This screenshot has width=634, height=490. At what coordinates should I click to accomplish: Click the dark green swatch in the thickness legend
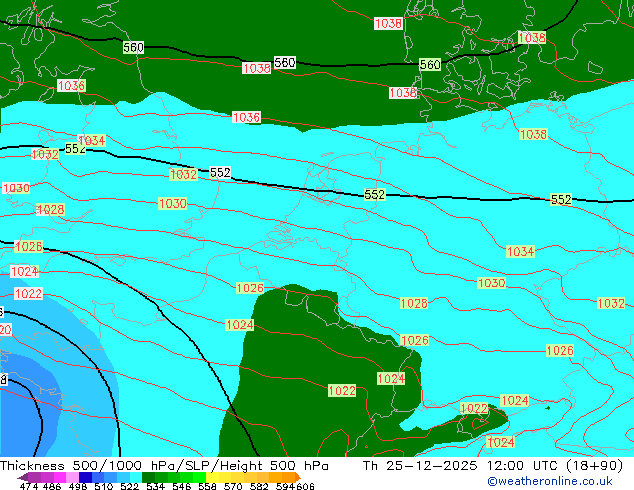tap(148, 477)
